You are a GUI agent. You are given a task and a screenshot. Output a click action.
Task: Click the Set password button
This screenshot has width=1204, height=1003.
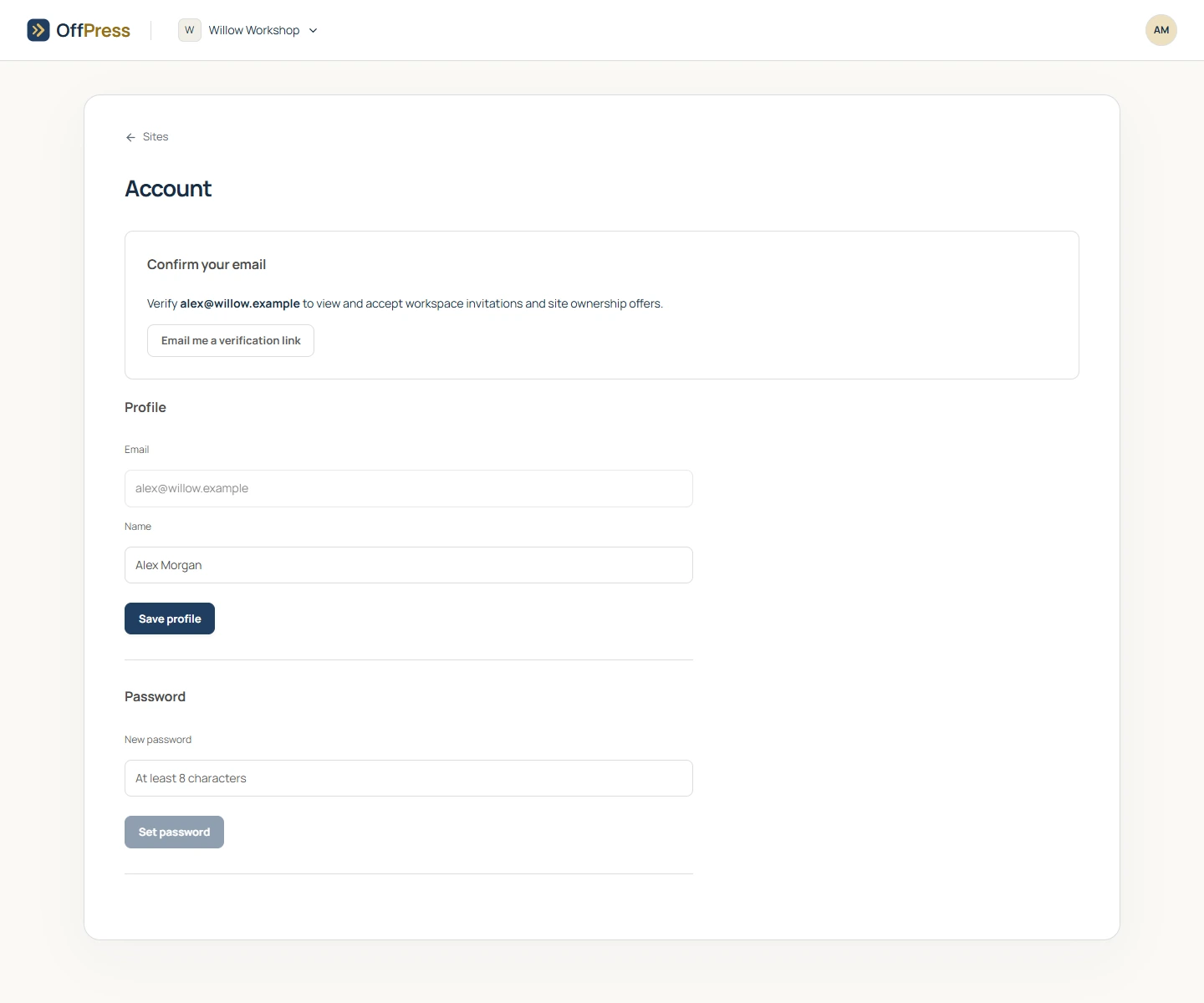coord(174,832)
